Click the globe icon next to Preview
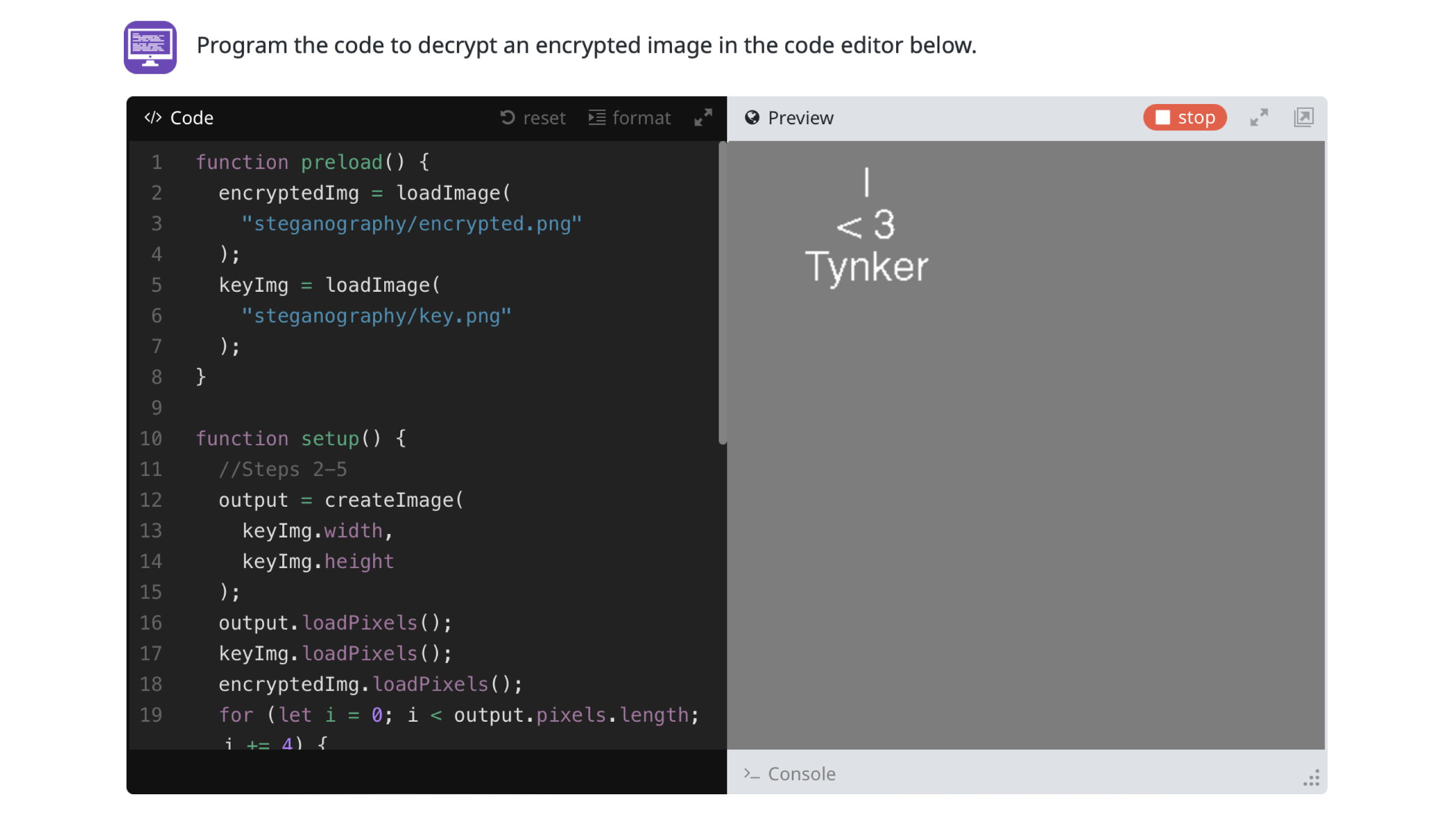The image size is (1456, 814). coord(751,117)
